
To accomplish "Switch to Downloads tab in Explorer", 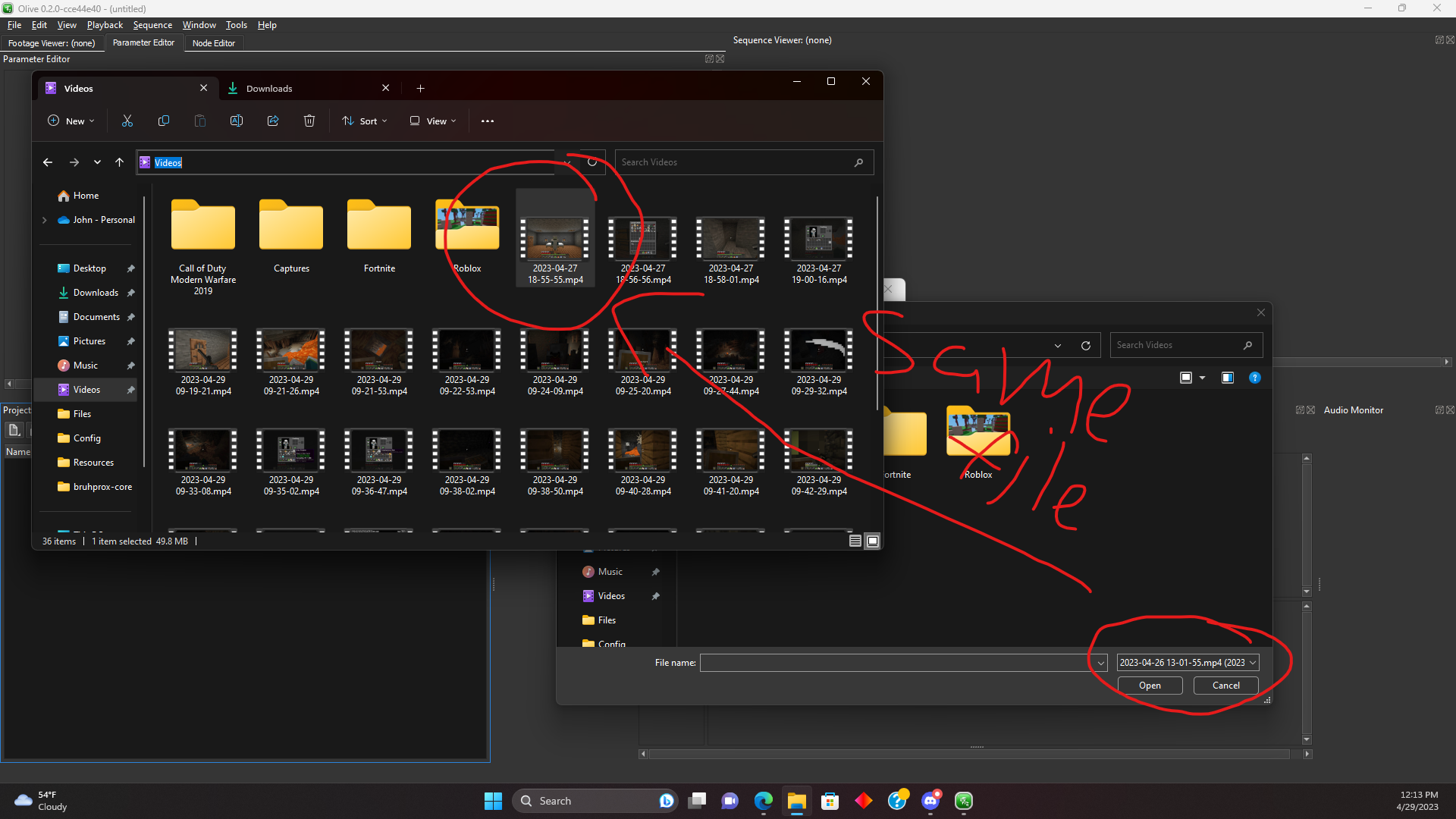I will pos(307,89).
